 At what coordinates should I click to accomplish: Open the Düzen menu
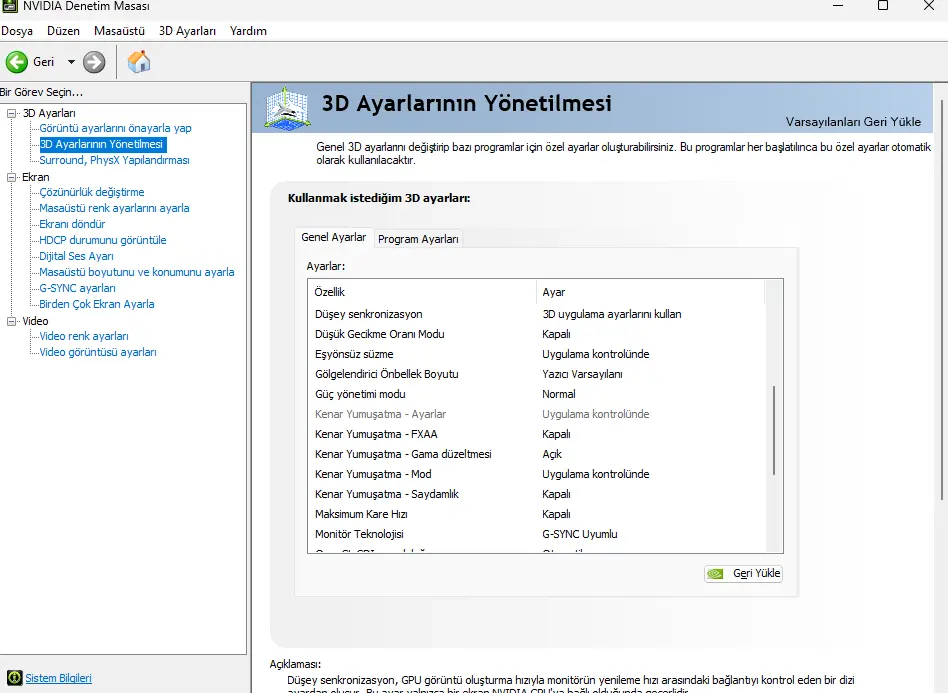(63, 31)
